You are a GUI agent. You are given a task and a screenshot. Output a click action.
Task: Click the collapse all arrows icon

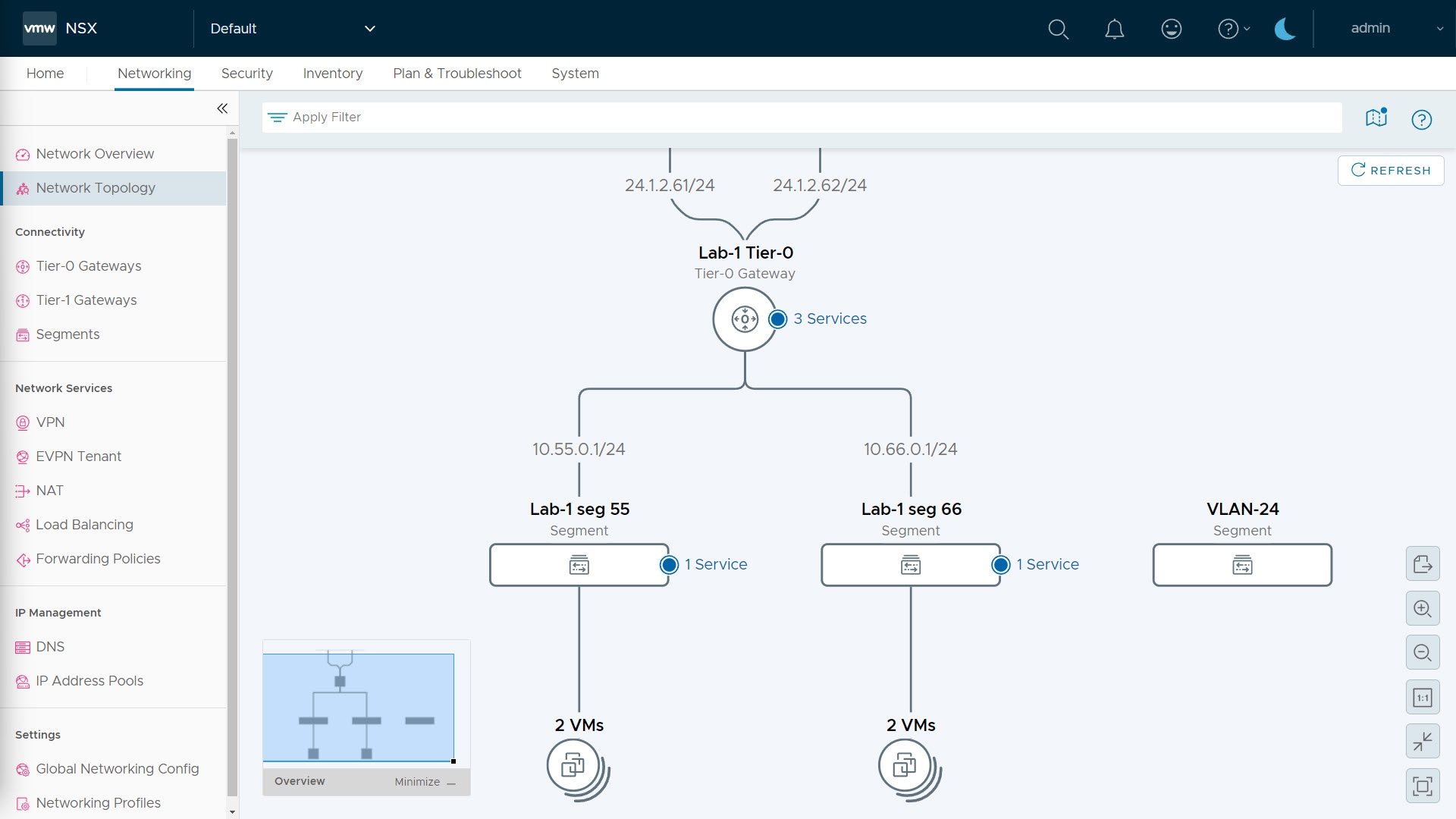point(1423,742)
